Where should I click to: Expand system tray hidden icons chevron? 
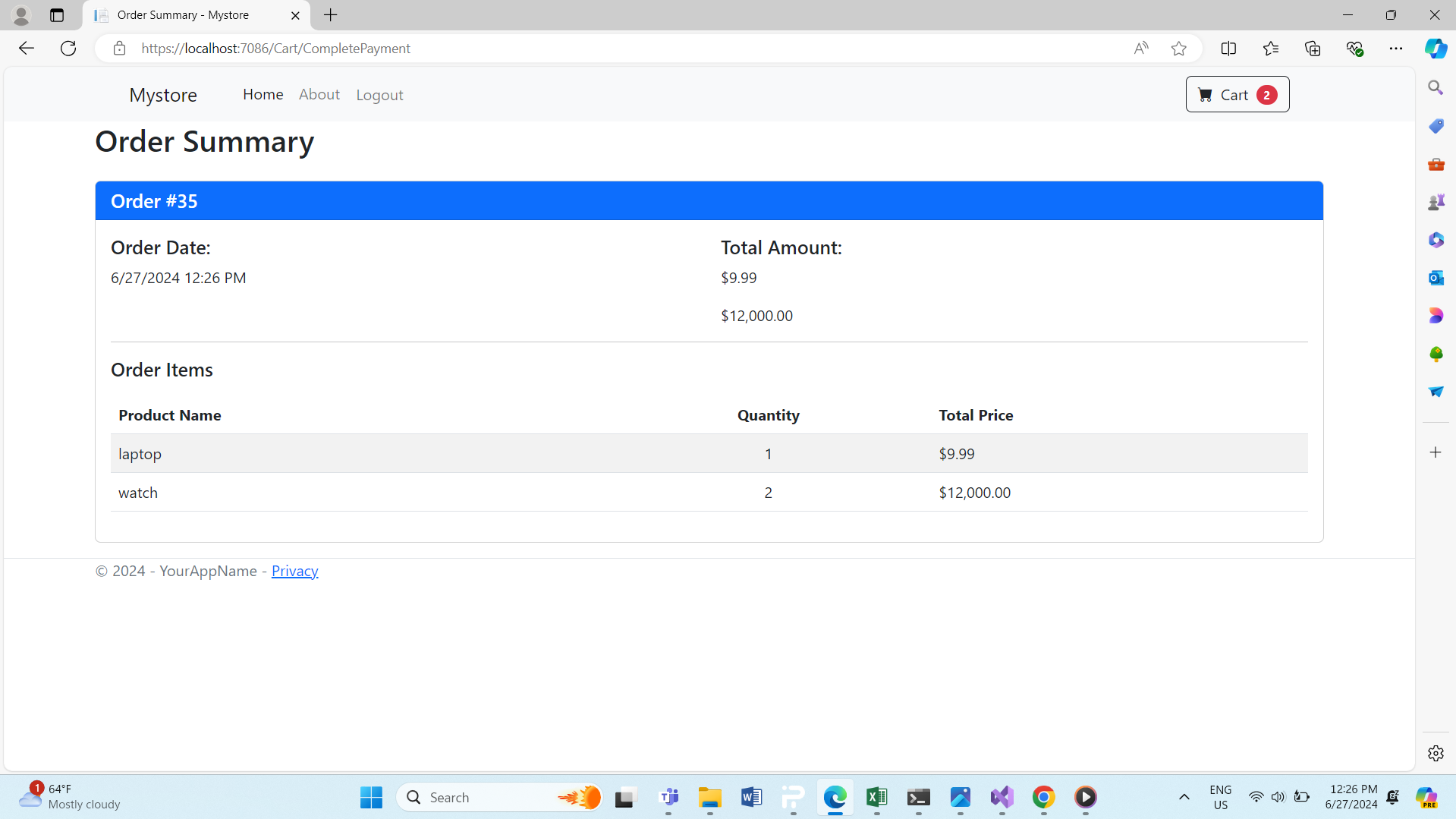[x=1184, y=797]
